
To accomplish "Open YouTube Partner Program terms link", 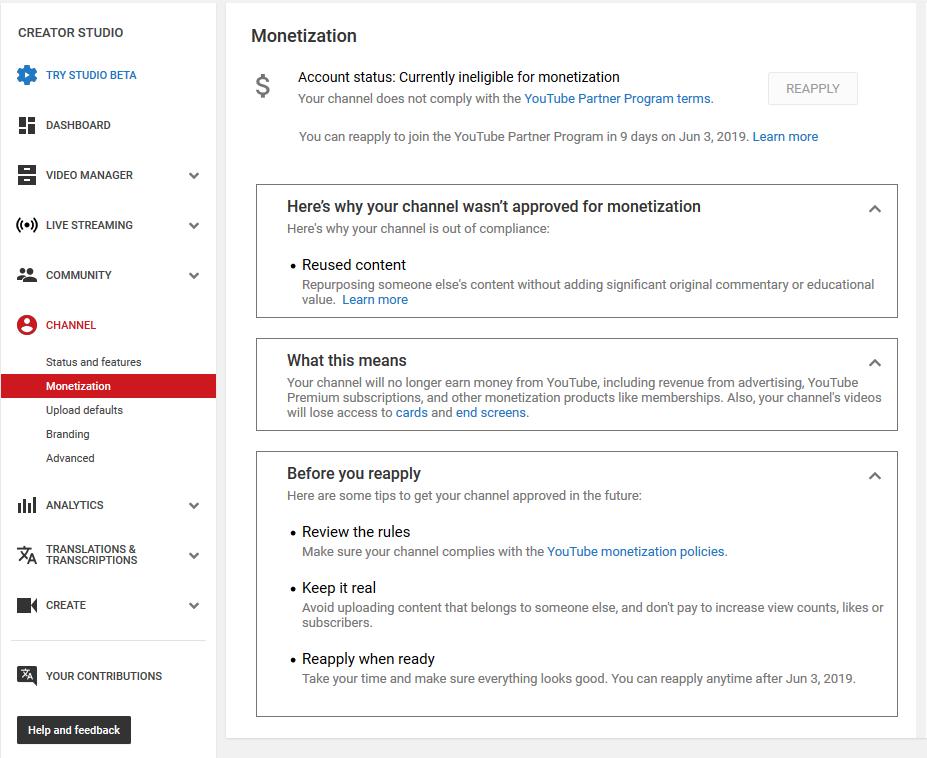I will [617, 99].
